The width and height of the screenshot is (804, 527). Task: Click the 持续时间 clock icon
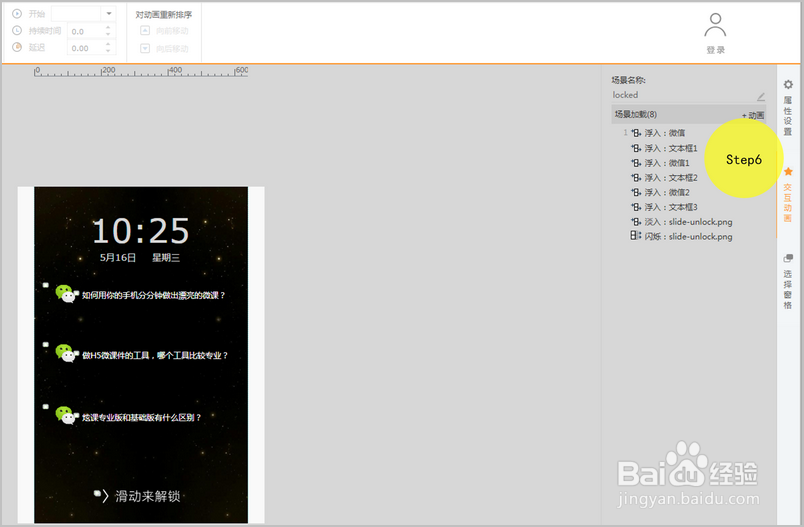tap(17, 30)
